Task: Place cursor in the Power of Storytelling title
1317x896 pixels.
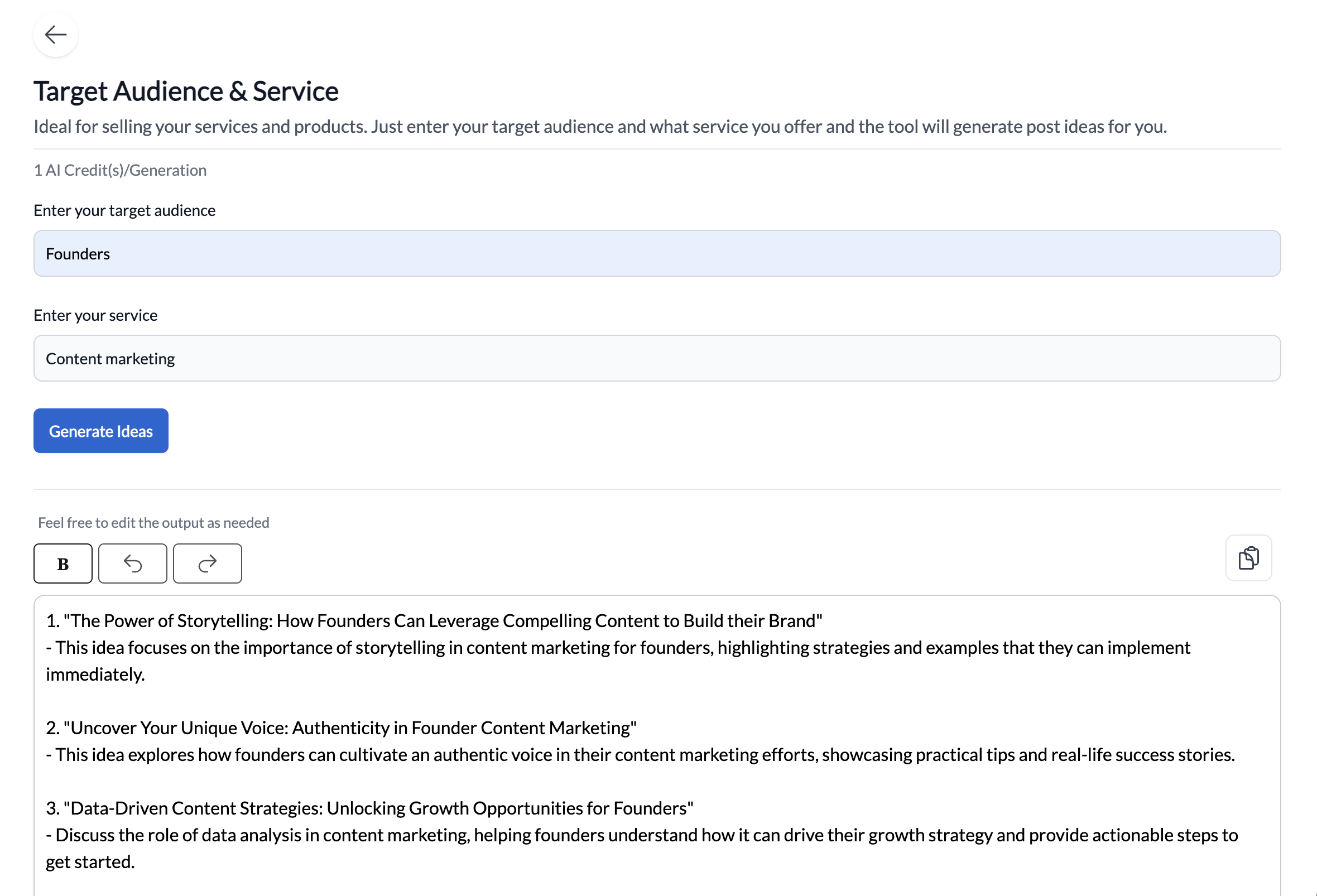Action: [x=434, y=621]
